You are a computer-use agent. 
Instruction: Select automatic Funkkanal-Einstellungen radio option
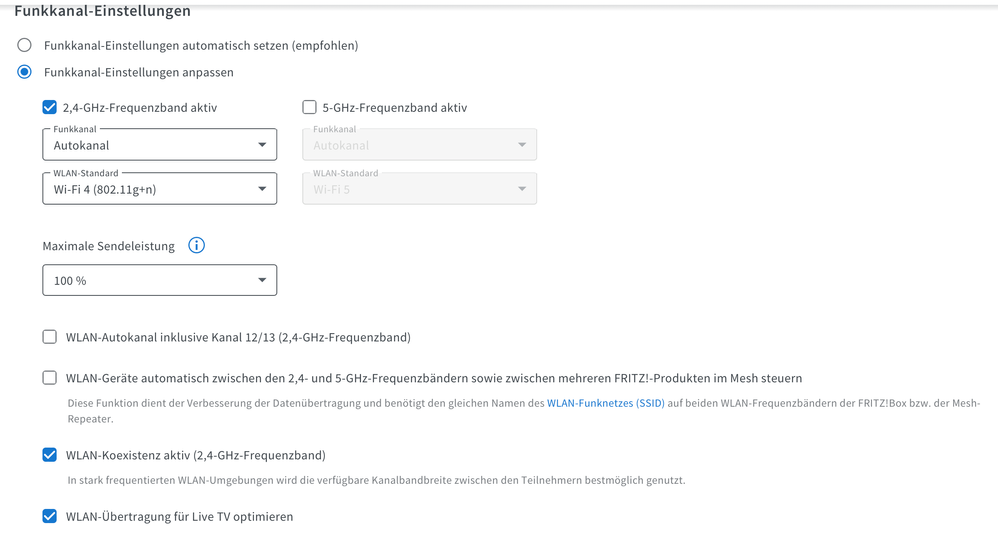click(25, 45)
